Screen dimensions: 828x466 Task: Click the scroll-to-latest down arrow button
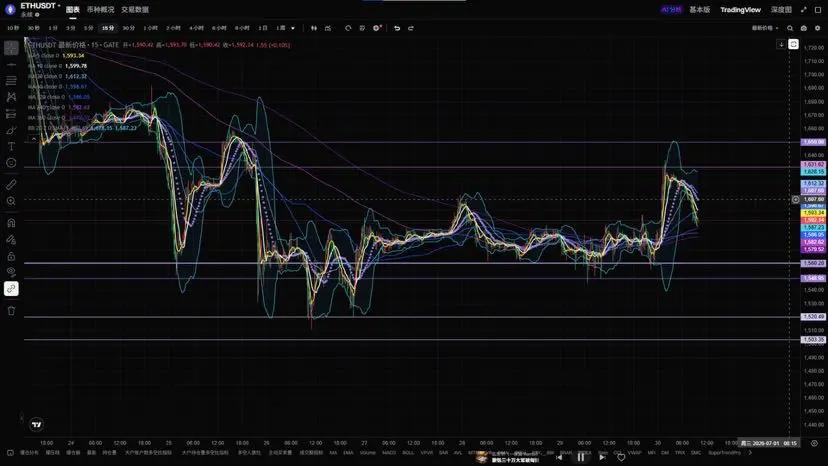point(781,44)
